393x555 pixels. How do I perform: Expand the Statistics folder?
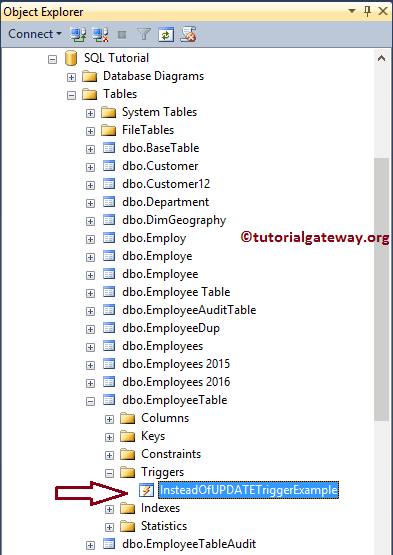[110, 527]
